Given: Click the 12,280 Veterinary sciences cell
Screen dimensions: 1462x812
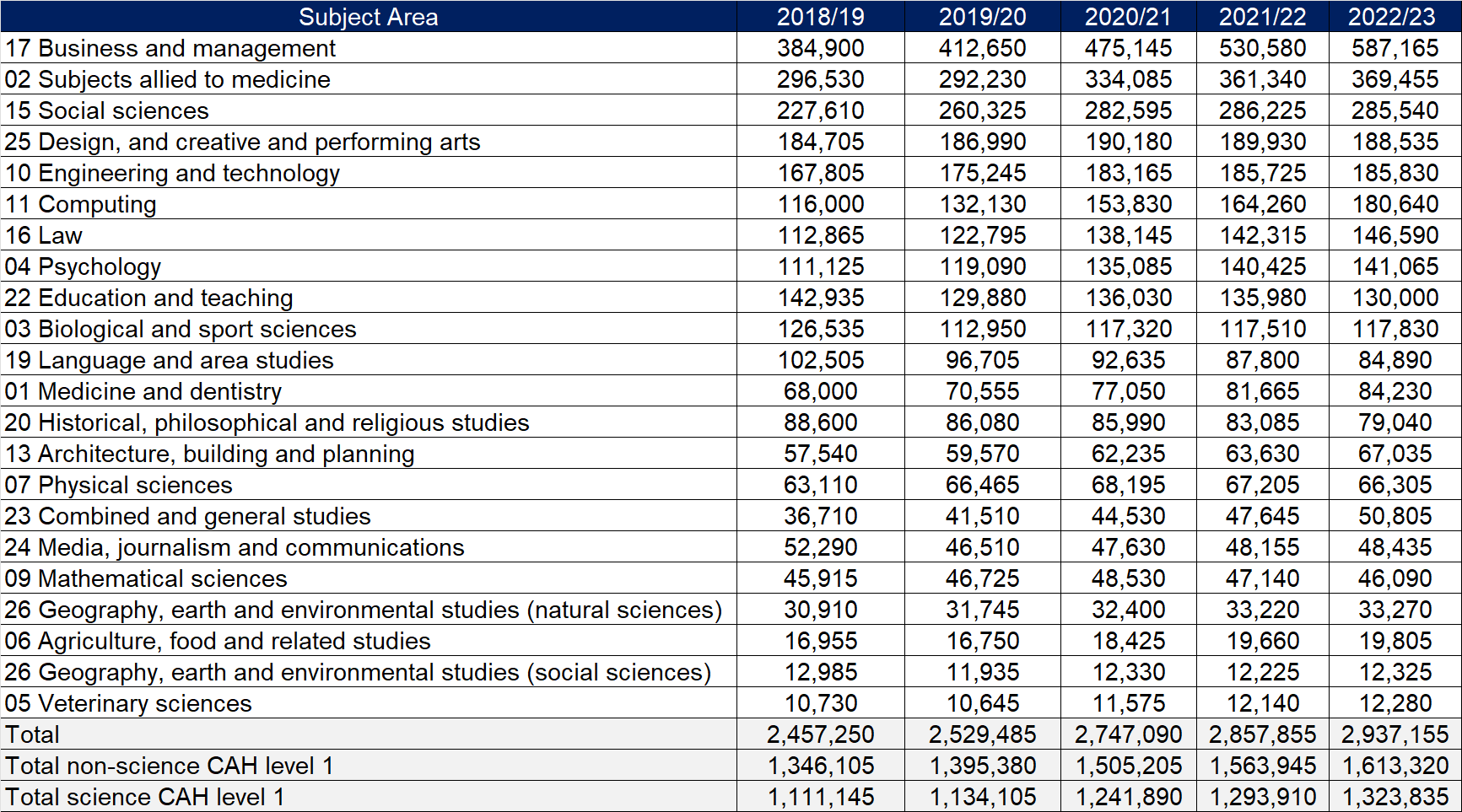Looking at the screenshot, I should [1395, 703].
